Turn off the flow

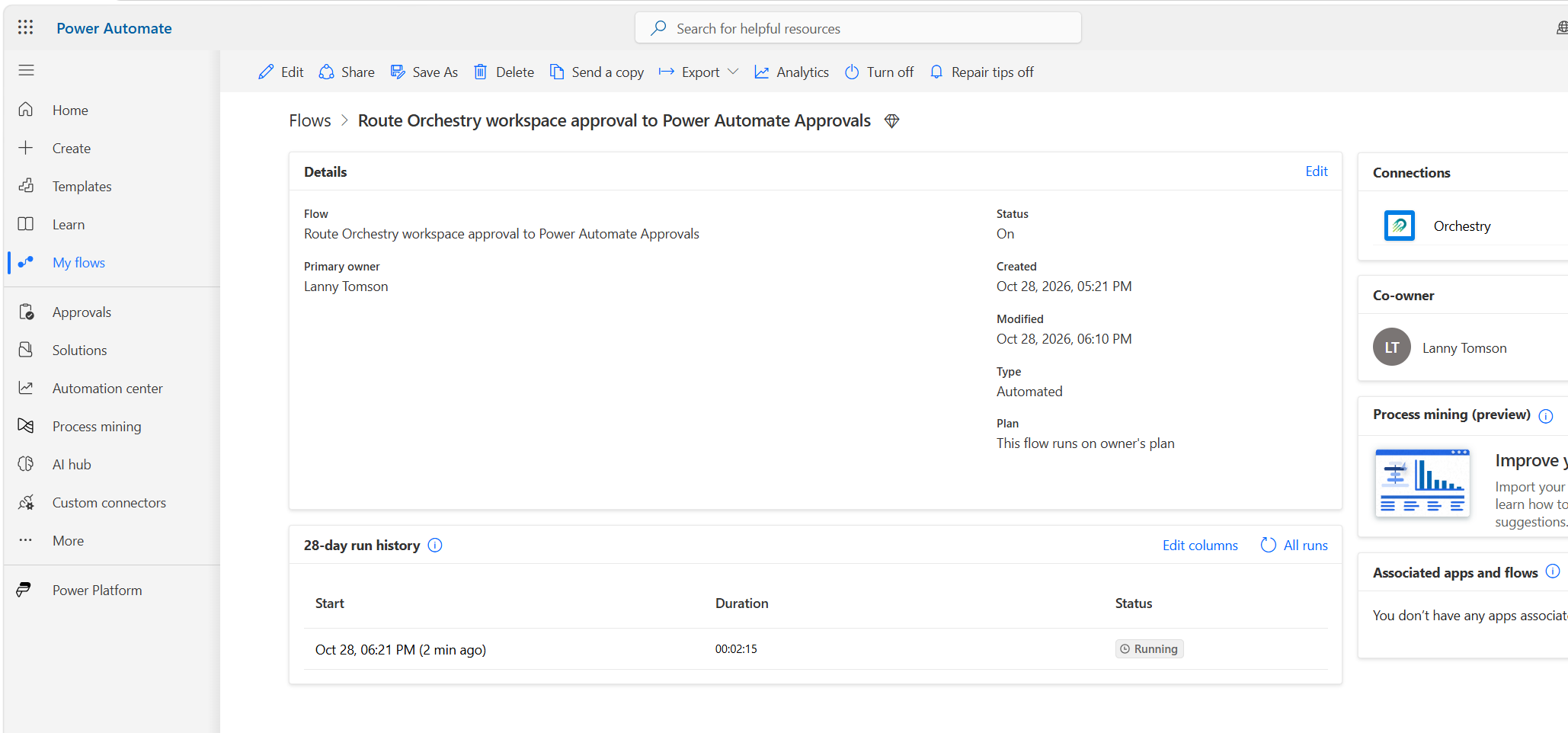point(879,72)
